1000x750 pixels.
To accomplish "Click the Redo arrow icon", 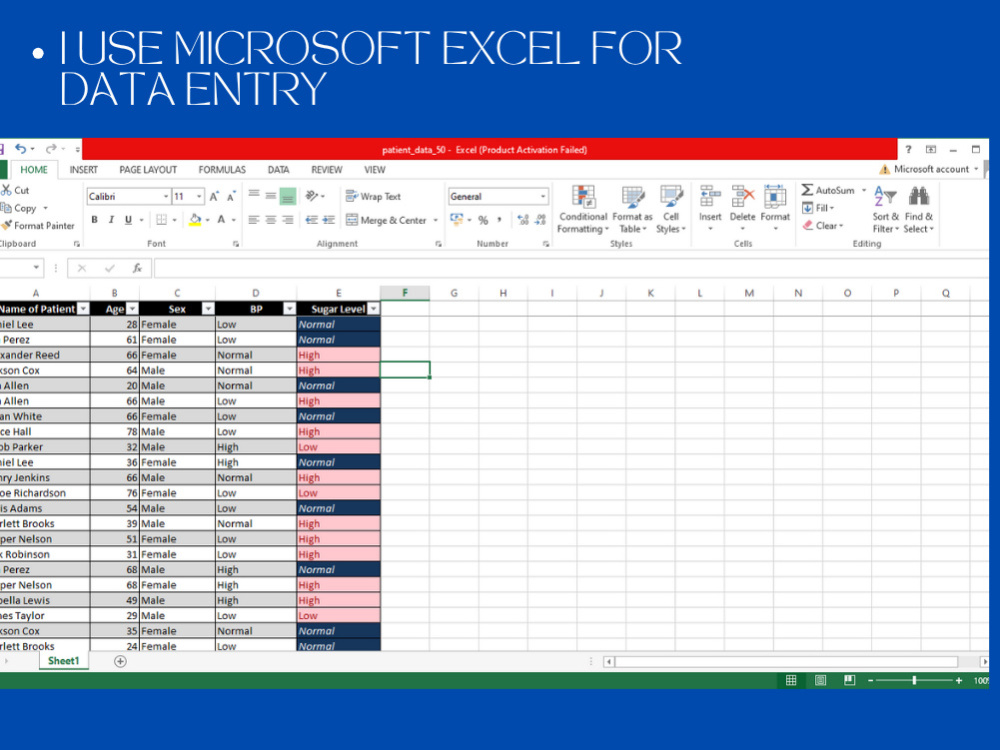I will click(x=51, y=149).
